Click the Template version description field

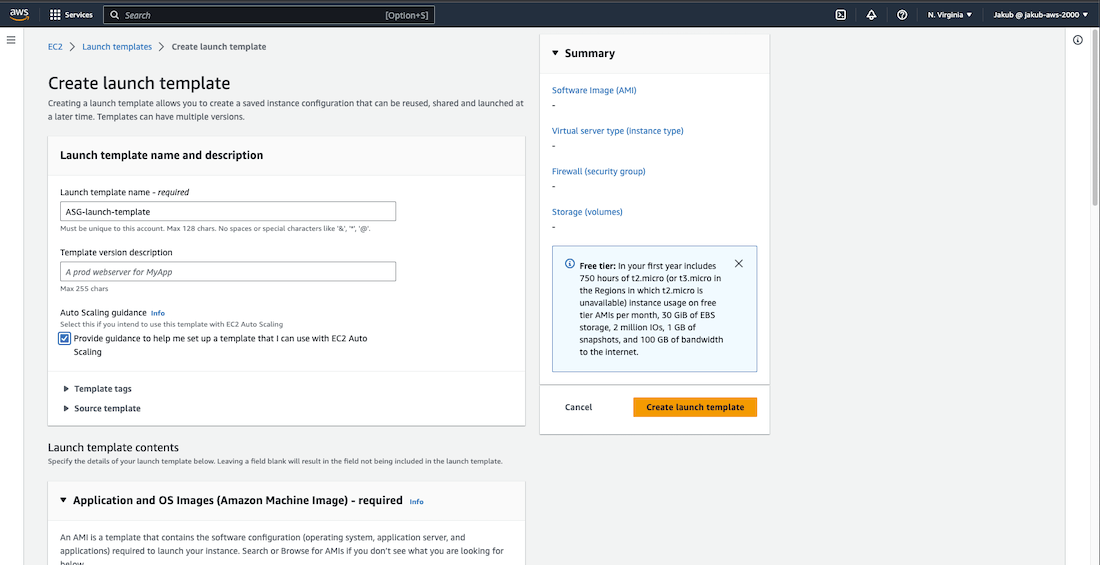(228, 272)
